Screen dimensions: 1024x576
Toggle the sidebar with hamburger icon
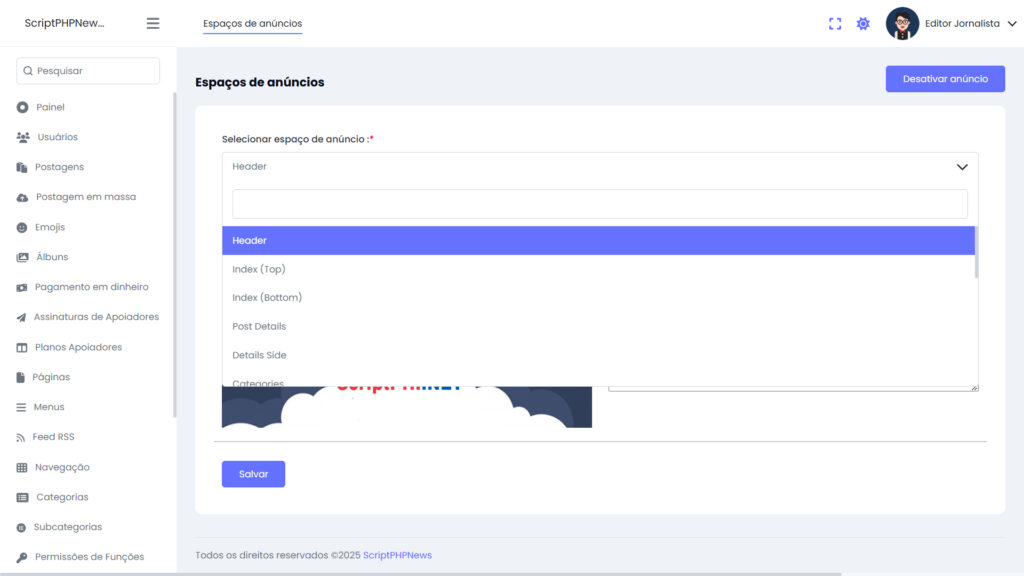point(153,23)
